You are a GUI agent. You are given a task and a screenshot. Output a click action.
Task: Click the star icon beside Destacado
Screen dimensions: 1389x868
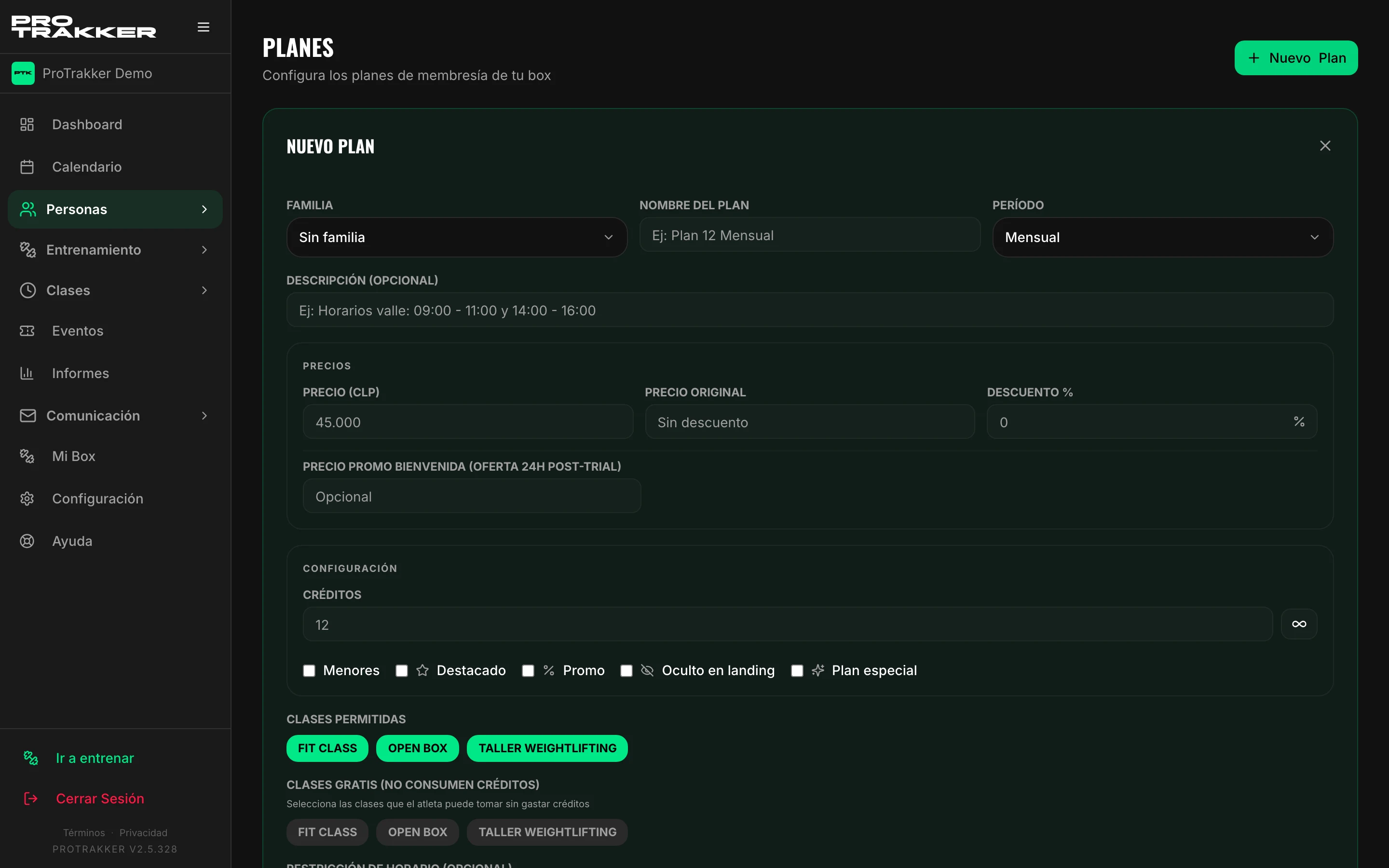coord(422,670)
